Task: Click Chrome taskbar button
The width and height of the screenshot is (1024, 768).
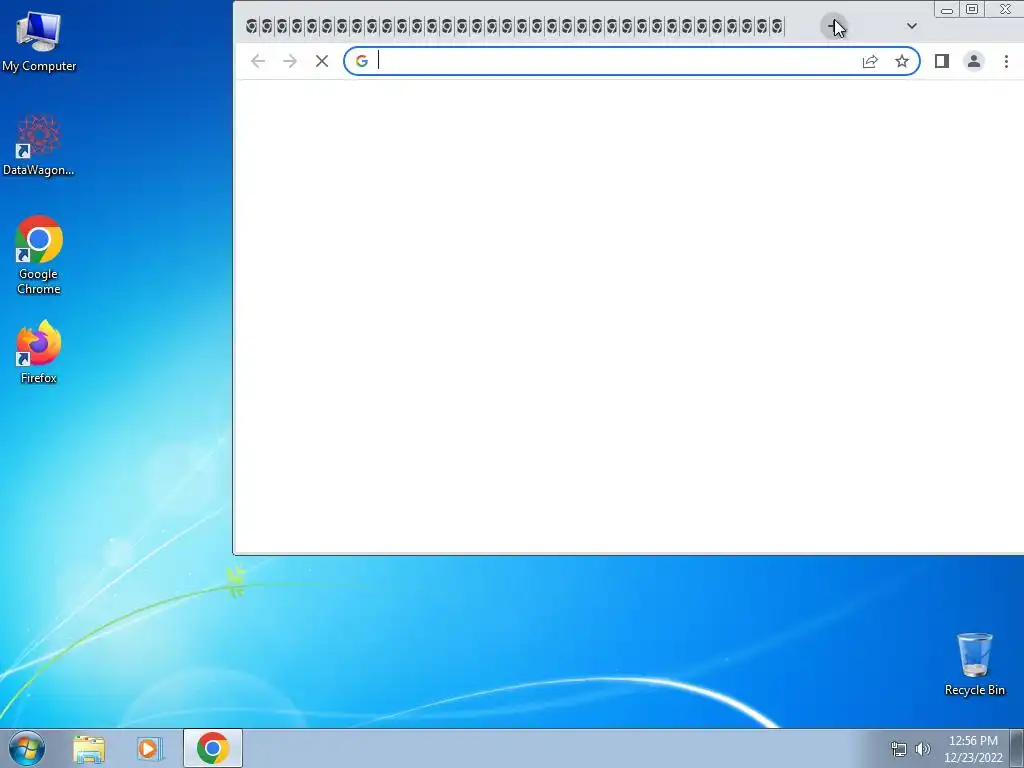Action: click(213, 748)
